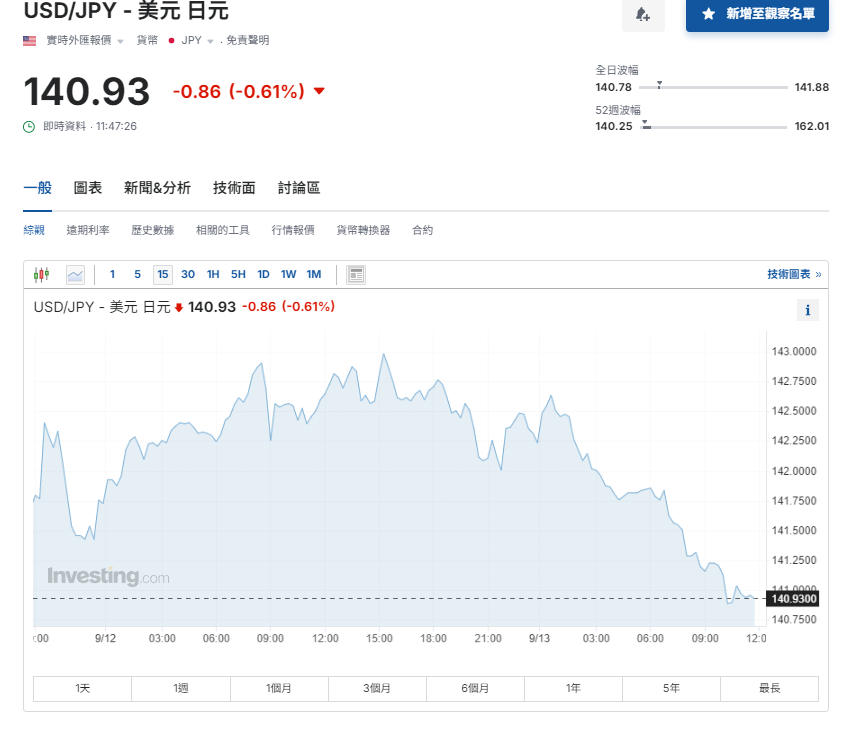Select the 1週 range button
Image resolution: width=842 pixels, height=739 pixels.
coord(181,689)
